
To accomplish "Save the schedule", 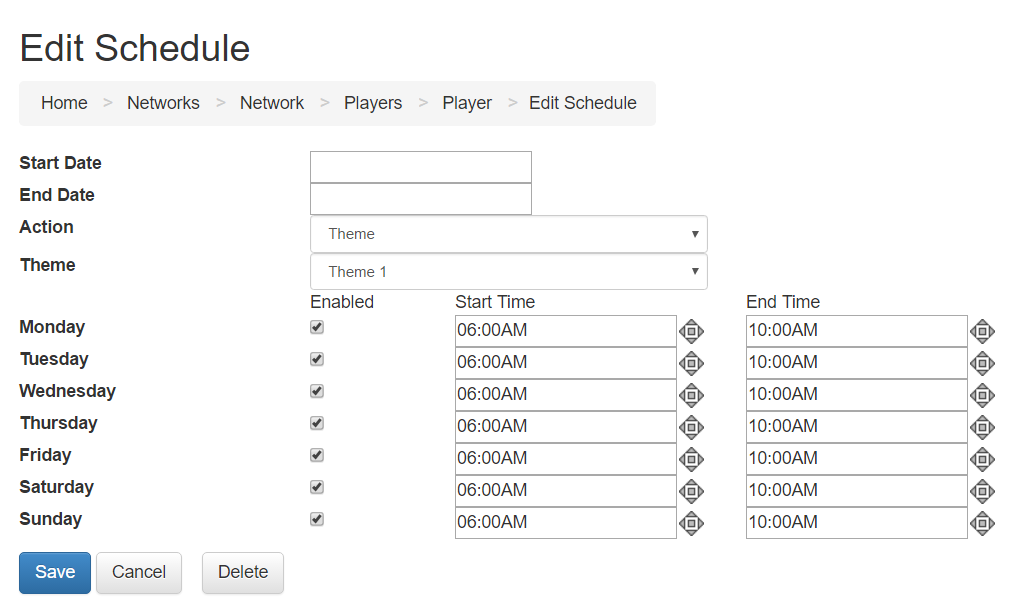I will pyautogui.click(x=55, y=573).
